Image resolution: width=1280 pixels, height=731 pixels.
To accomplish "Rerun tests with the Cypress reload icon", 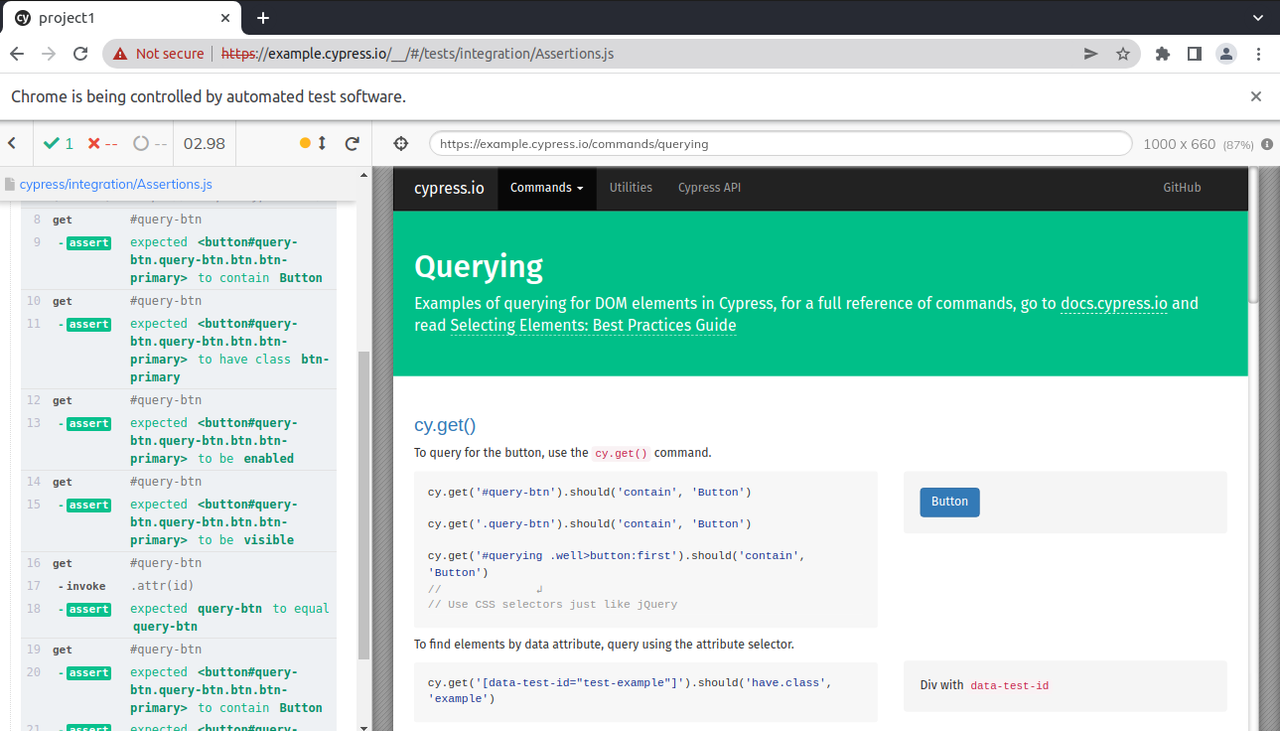I will pos(352,144).
